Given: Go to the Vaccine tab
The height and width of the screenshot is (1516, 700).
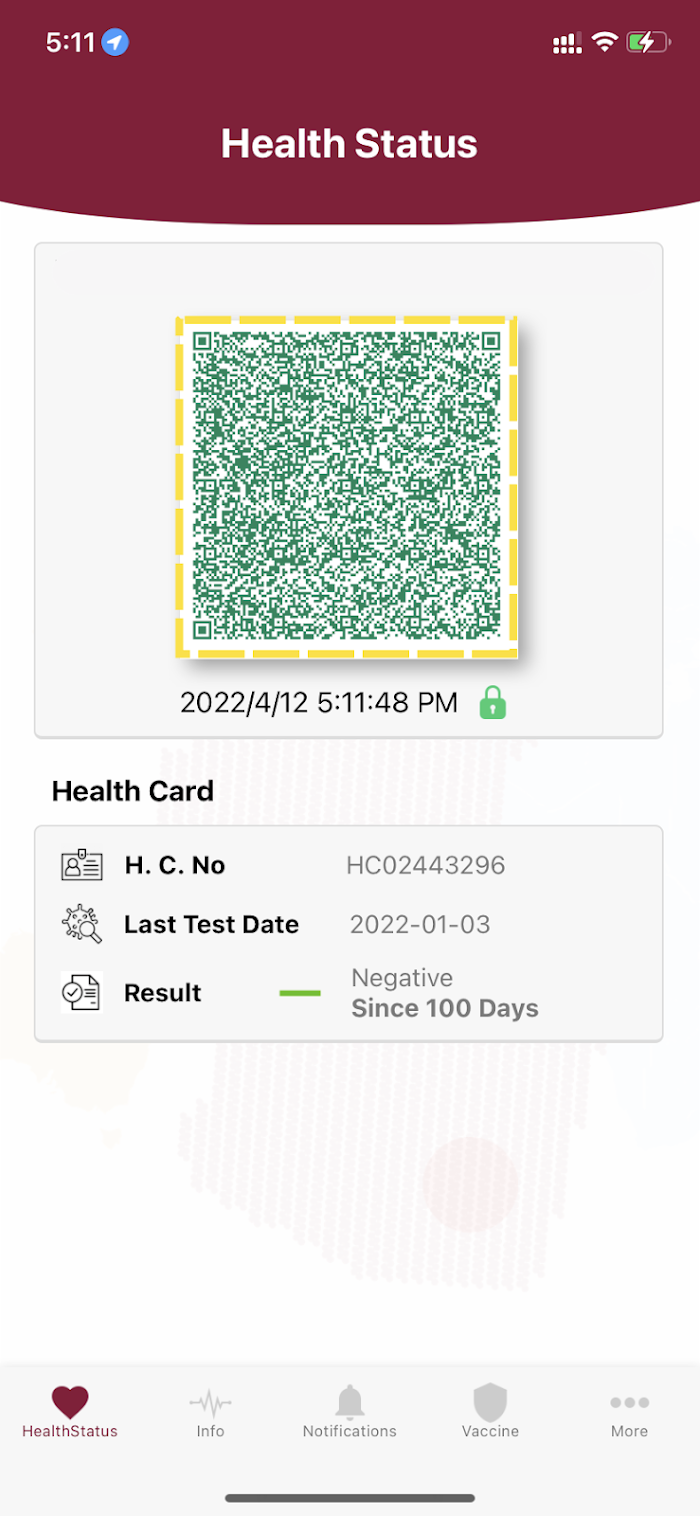Looking at the screenshot, I should coord(490,1411).
